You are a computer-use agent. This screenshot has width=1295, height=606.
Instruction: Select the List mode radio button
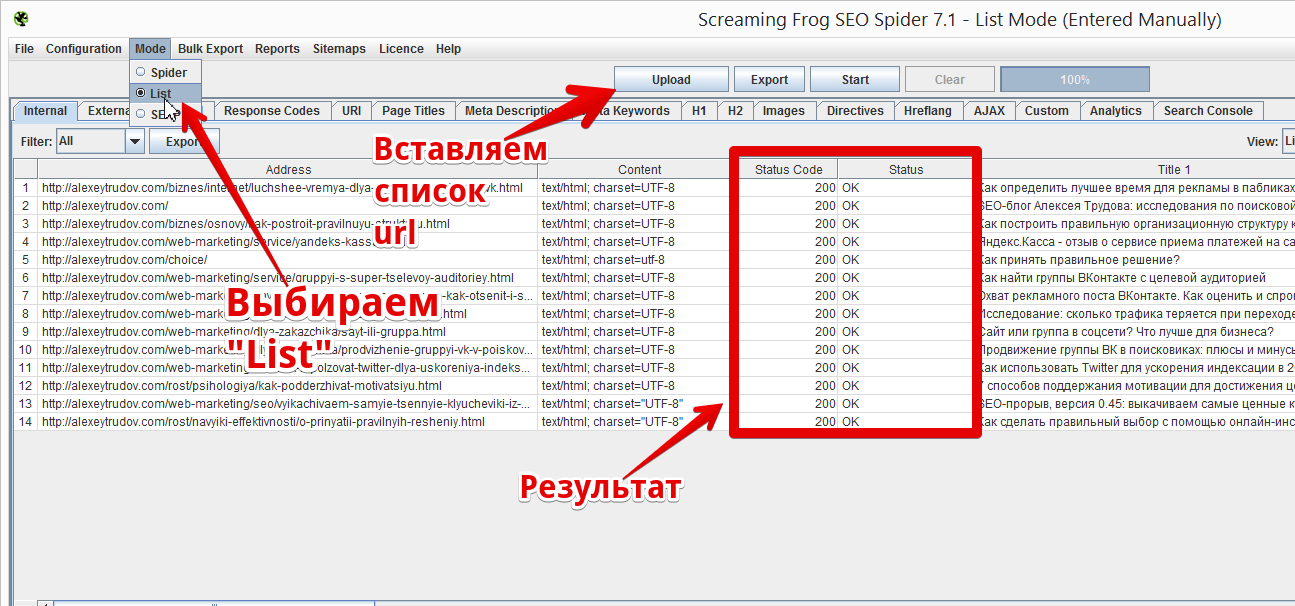141,93
